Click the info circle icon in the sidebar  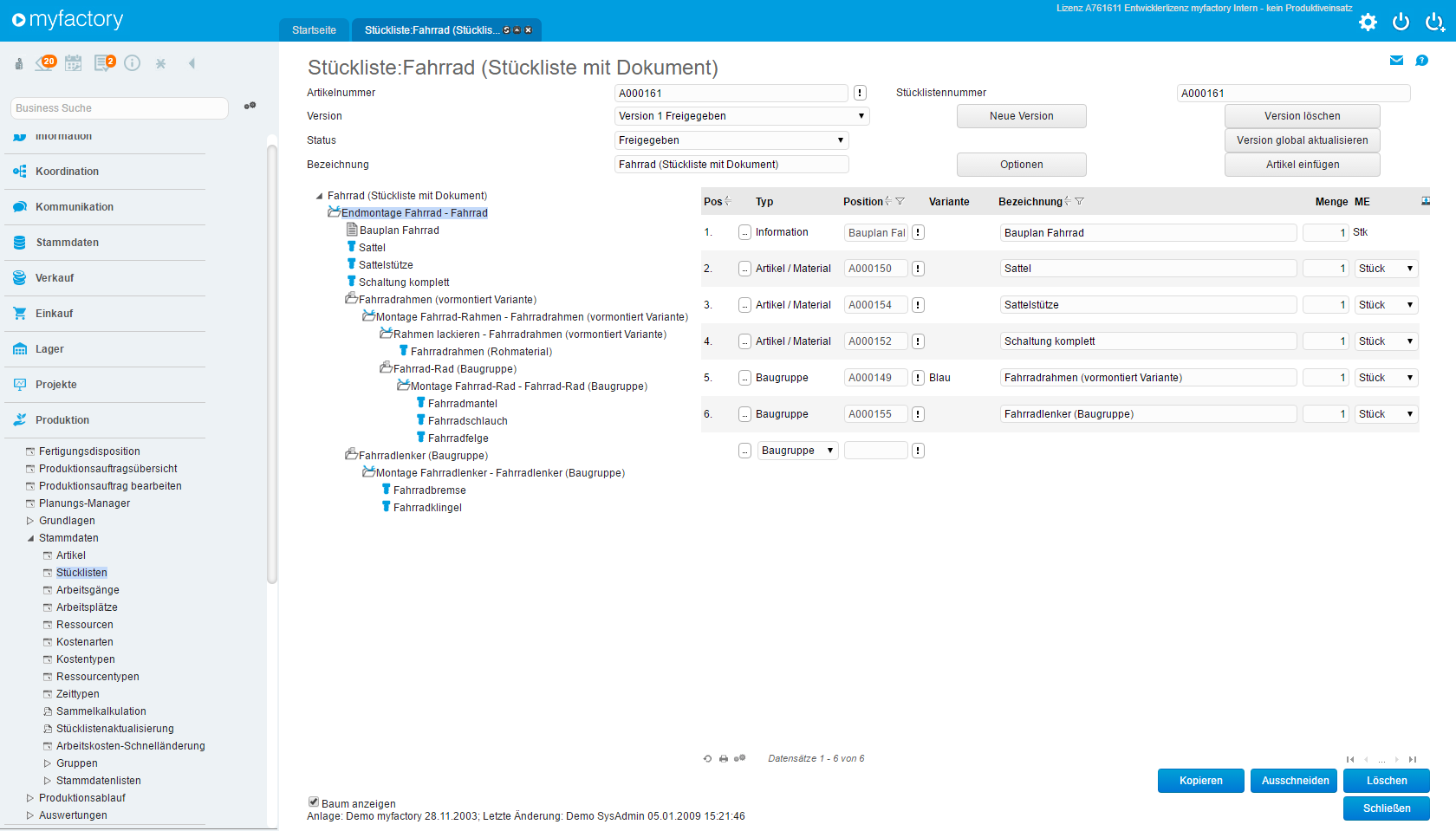click(x=133, y=63)
